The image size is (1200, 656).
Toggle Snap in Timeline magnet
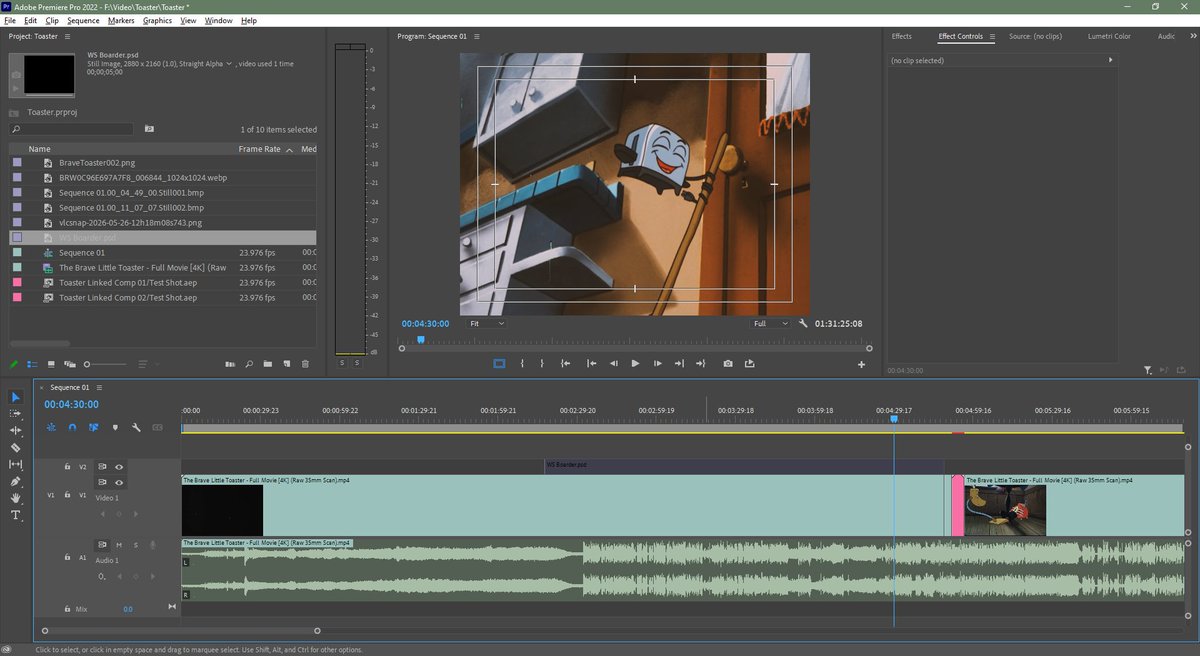click(72, 427)
